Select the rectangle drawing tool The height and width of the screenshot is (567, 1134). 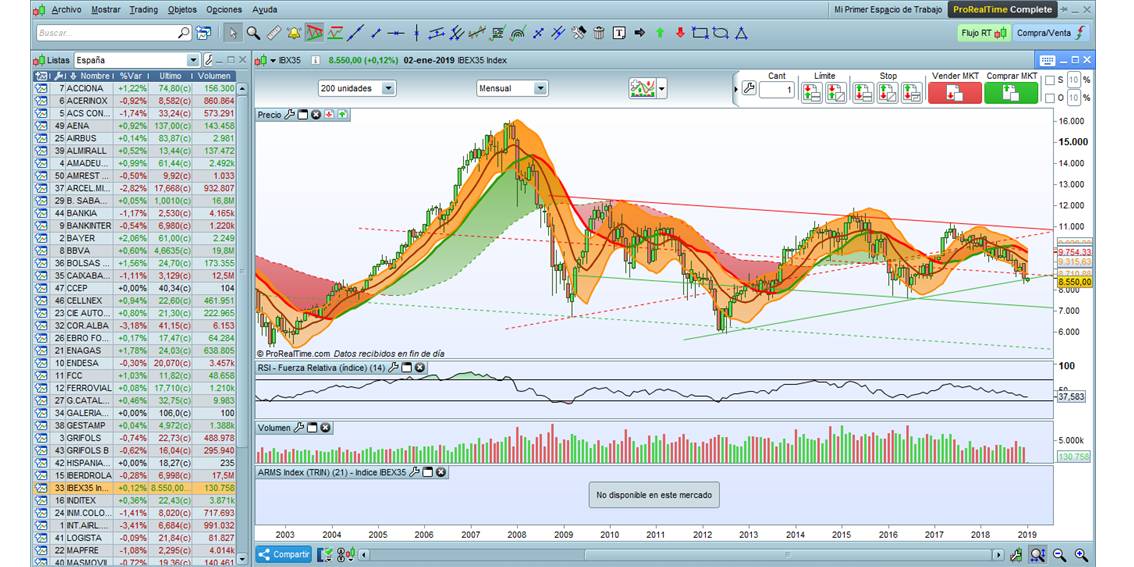point(699,33)
